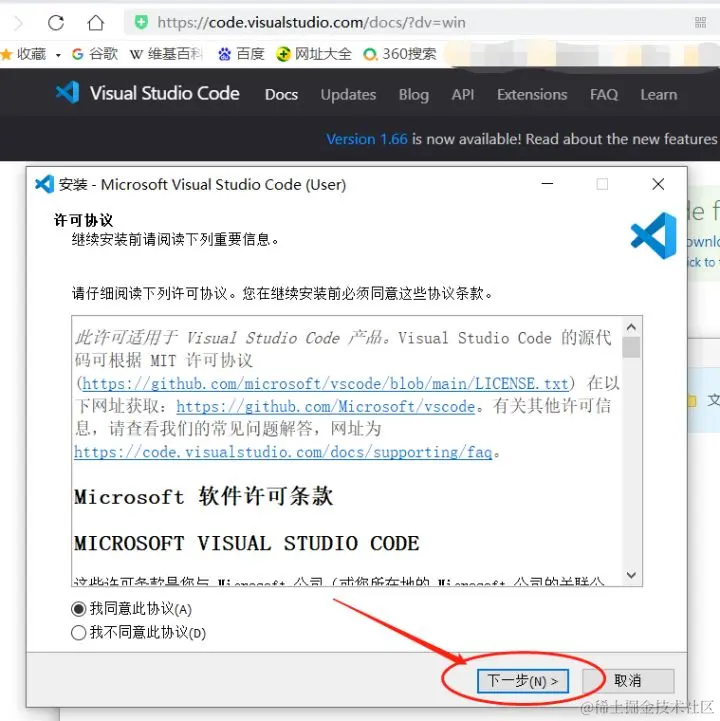
Task: Open the 360搜索 bookmark
Action: tap(400, 54)
